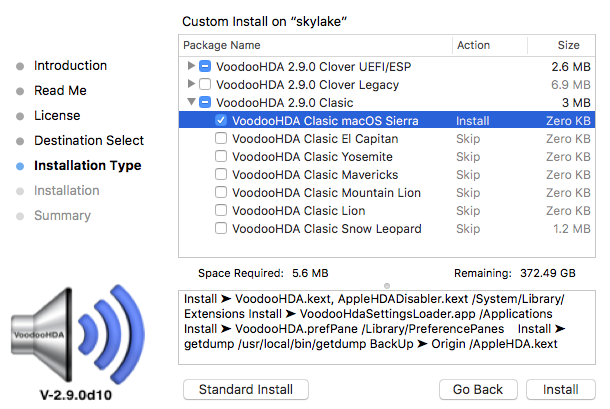610x409 pixels.
Task: Go to the Introduction step in sidebar
Action: coord(70,66)
